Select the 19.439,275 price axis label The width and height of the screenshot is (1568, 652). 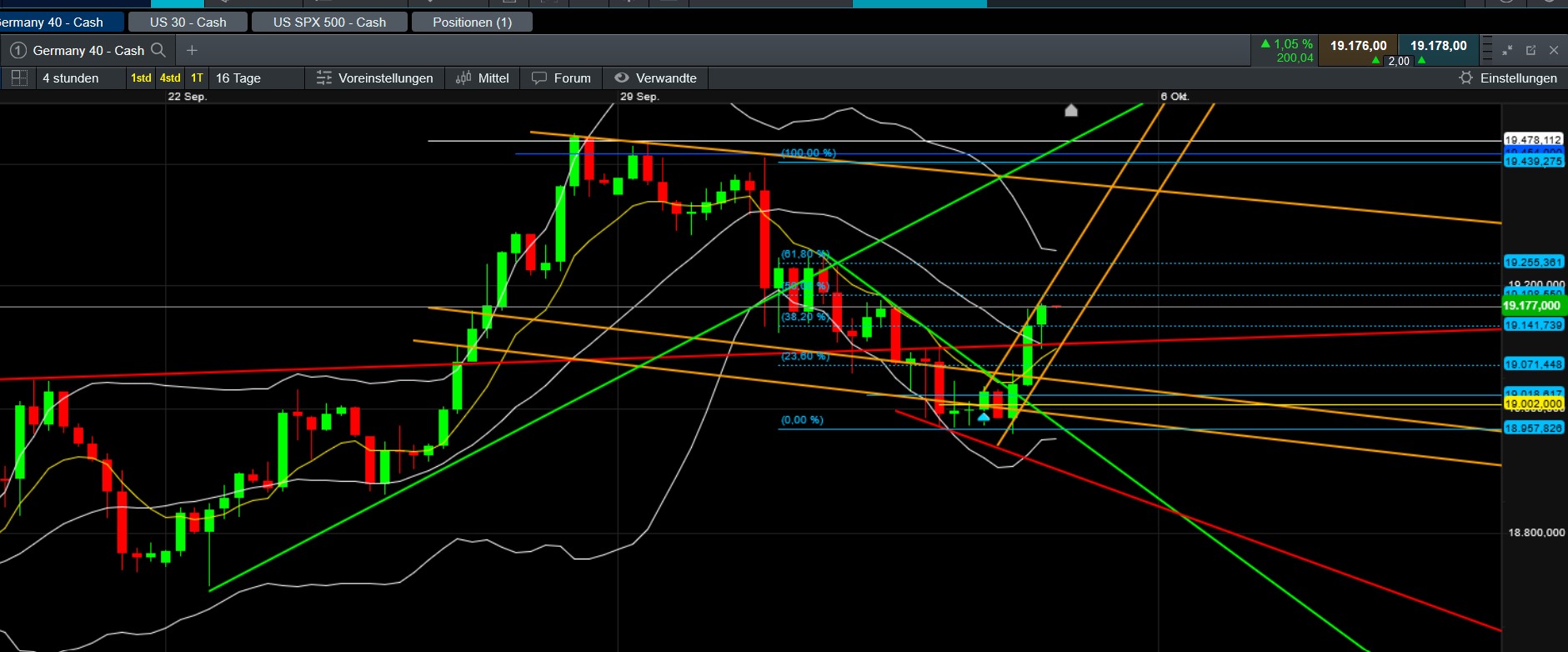[1533, 161]
